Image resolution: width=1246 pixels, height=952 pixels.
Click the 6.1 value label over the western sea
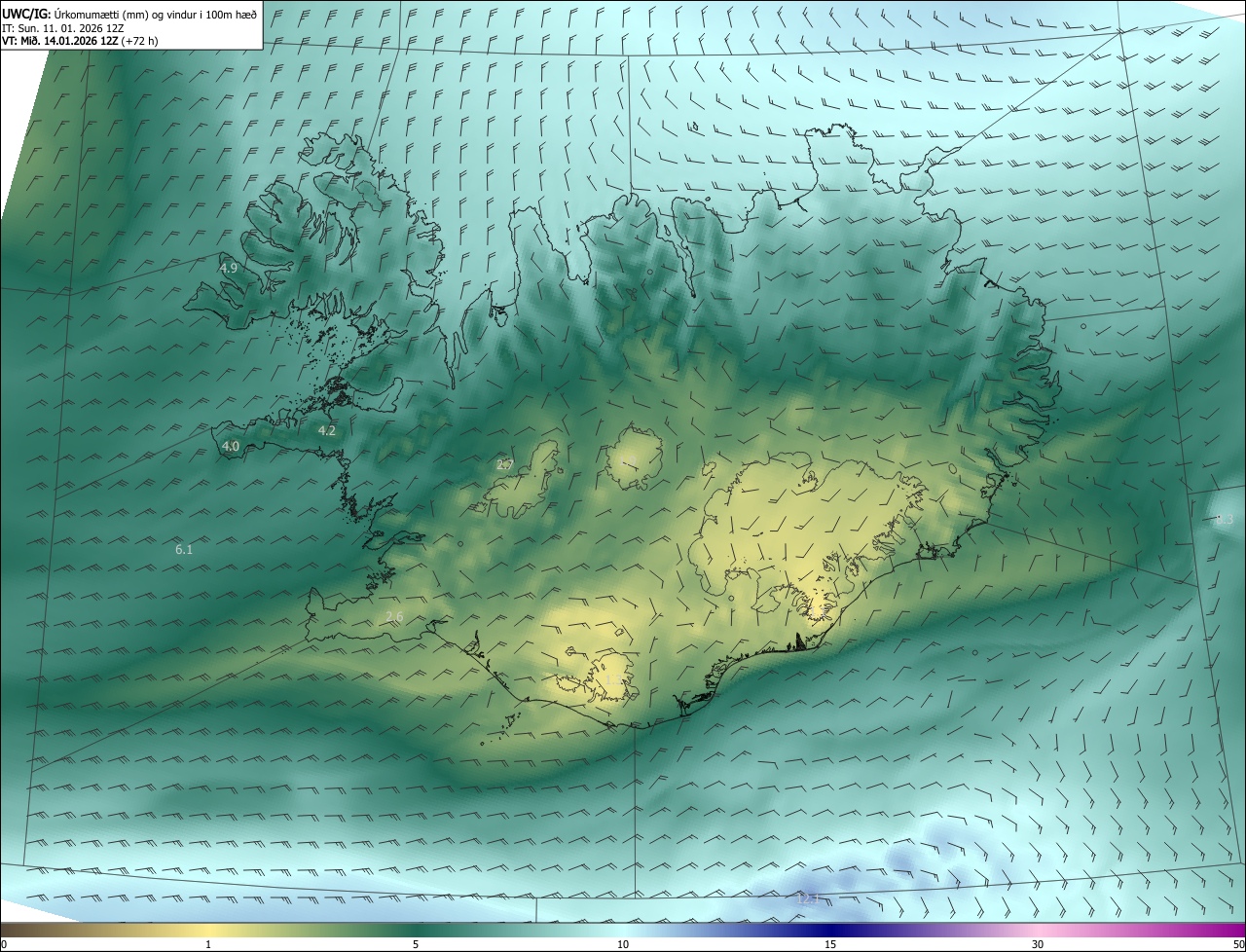point(184,550)
